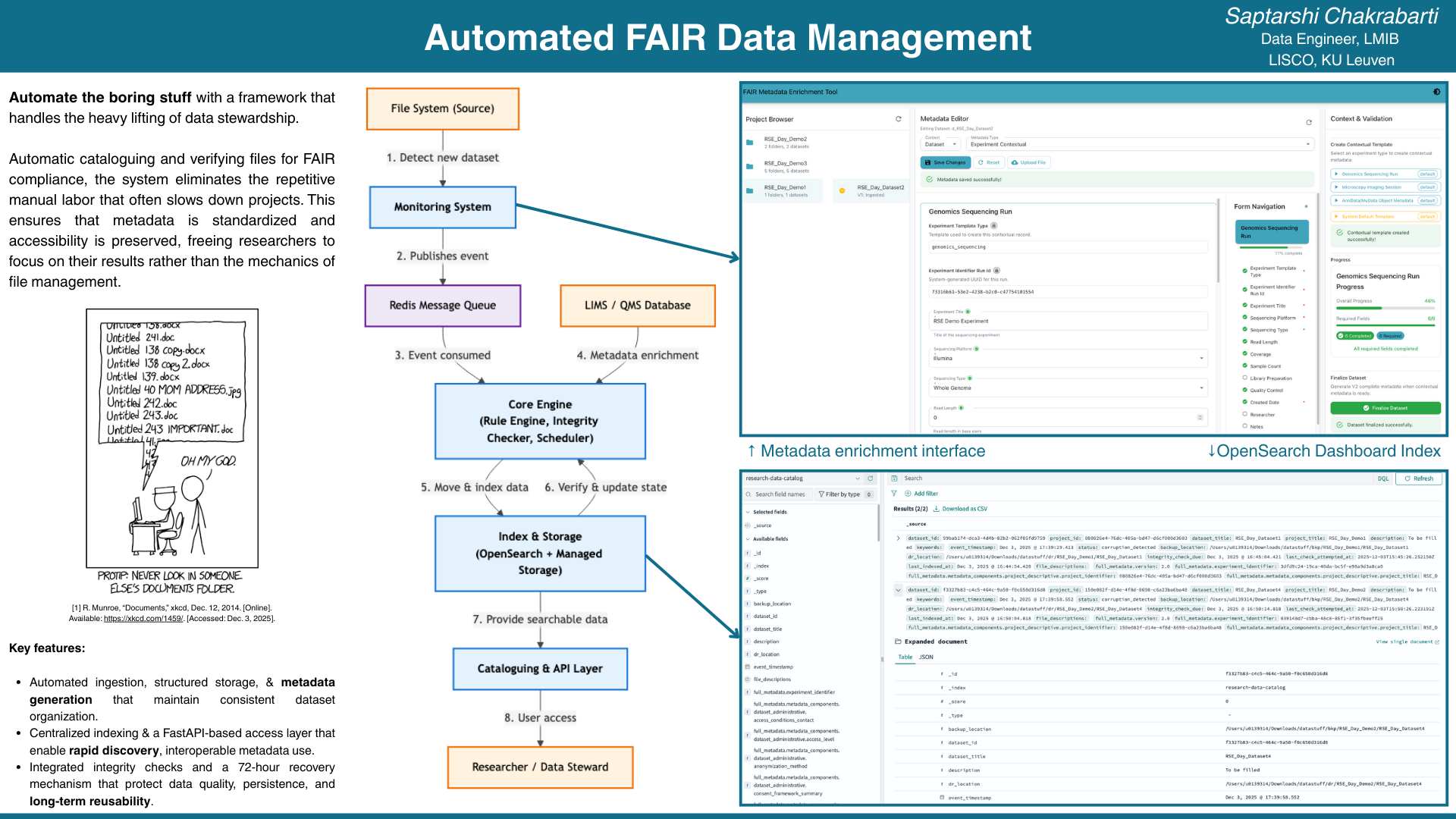Screen dimensions: 1456x819
Task: Click the Overall Progress bar
Action: pos(1385,308)
